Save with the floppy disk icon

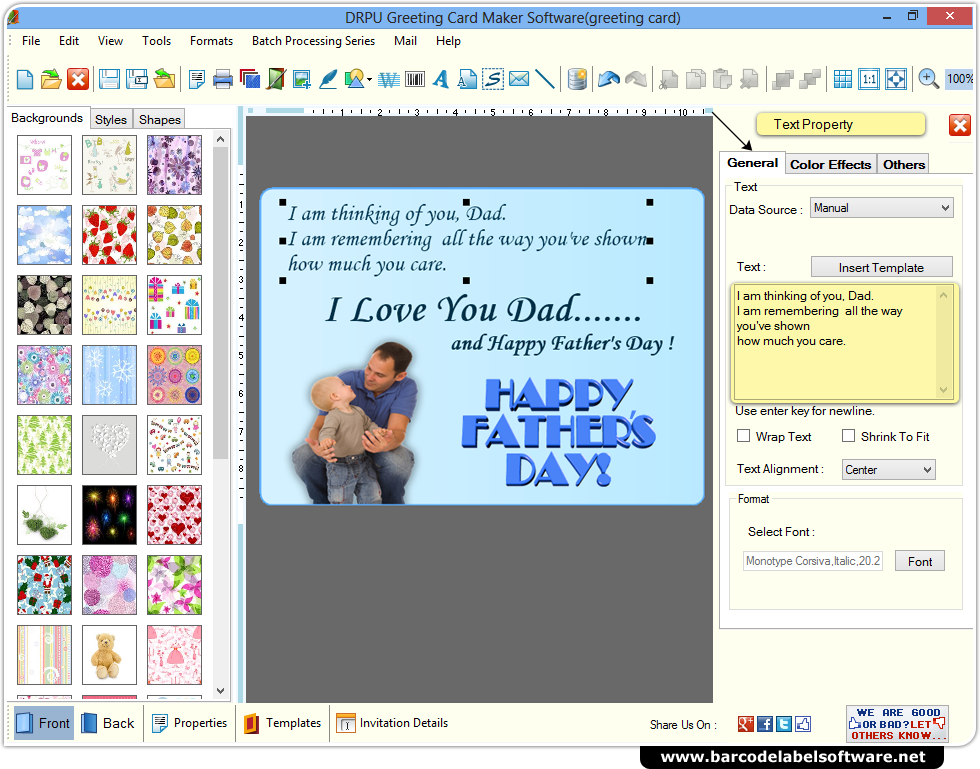coord(109,79)
